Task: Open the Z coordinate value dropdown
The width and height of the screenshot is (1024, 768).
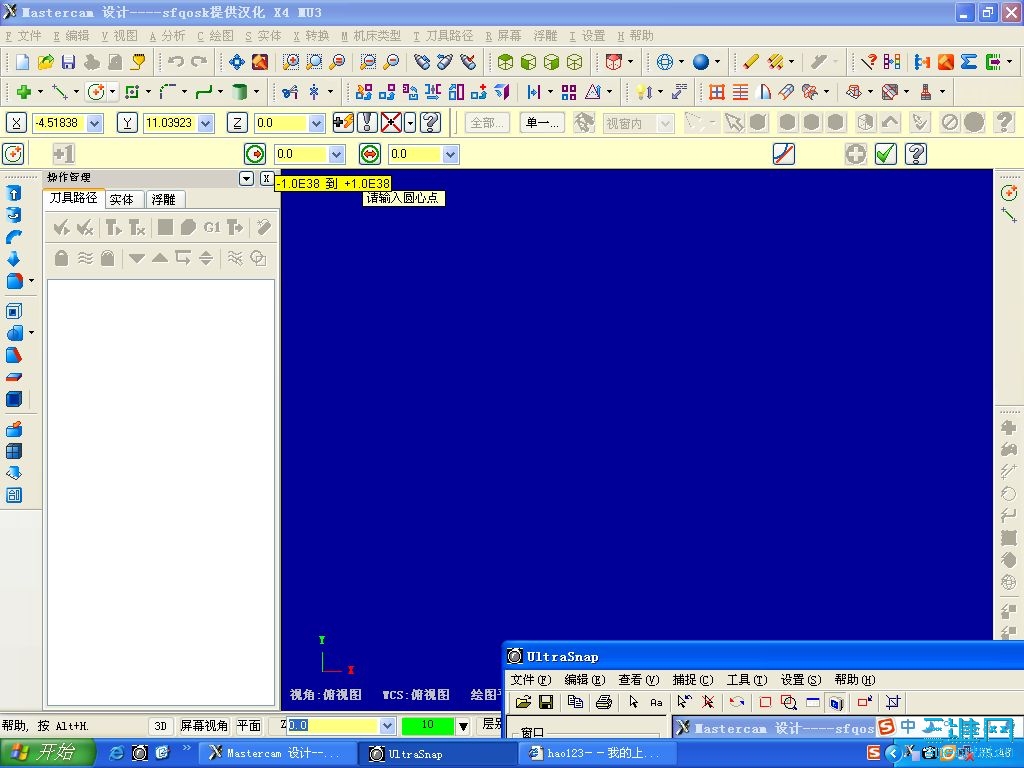Action: (x=317, y=123)
